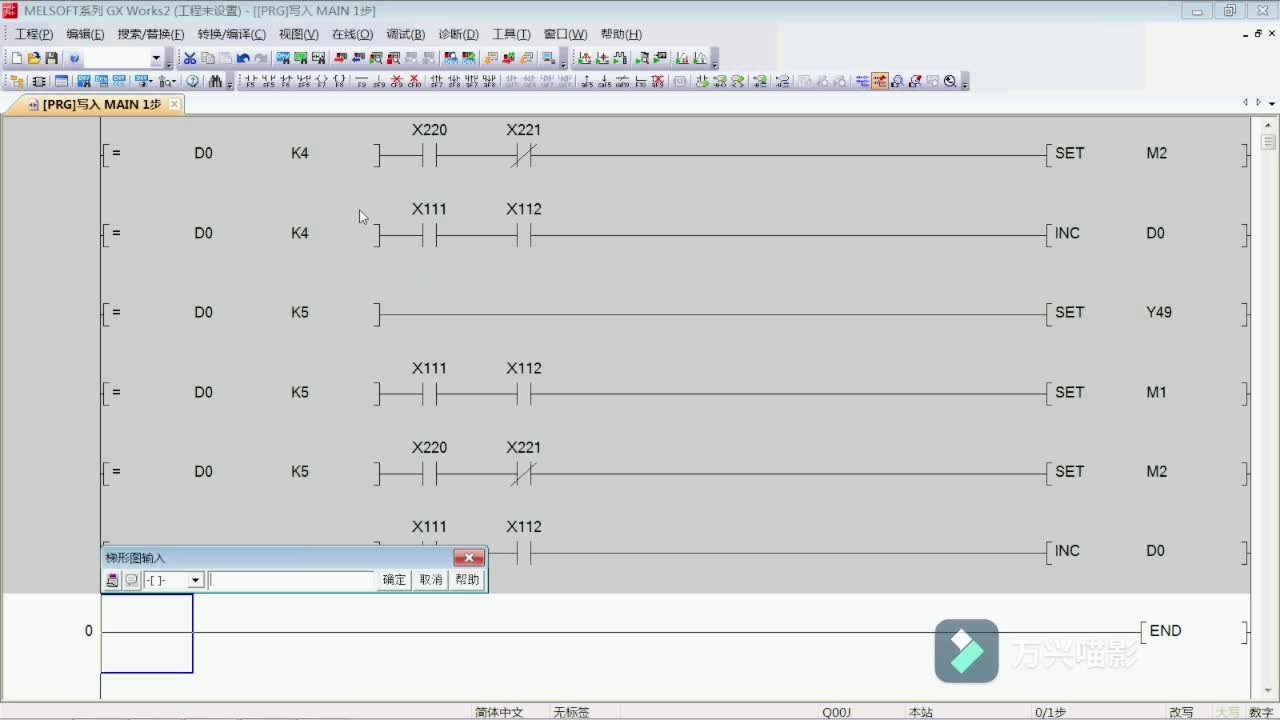Viewport: 1280px width, 720px height.
Task: Open the 在线(O) menu
Action: tap(352, 34)
